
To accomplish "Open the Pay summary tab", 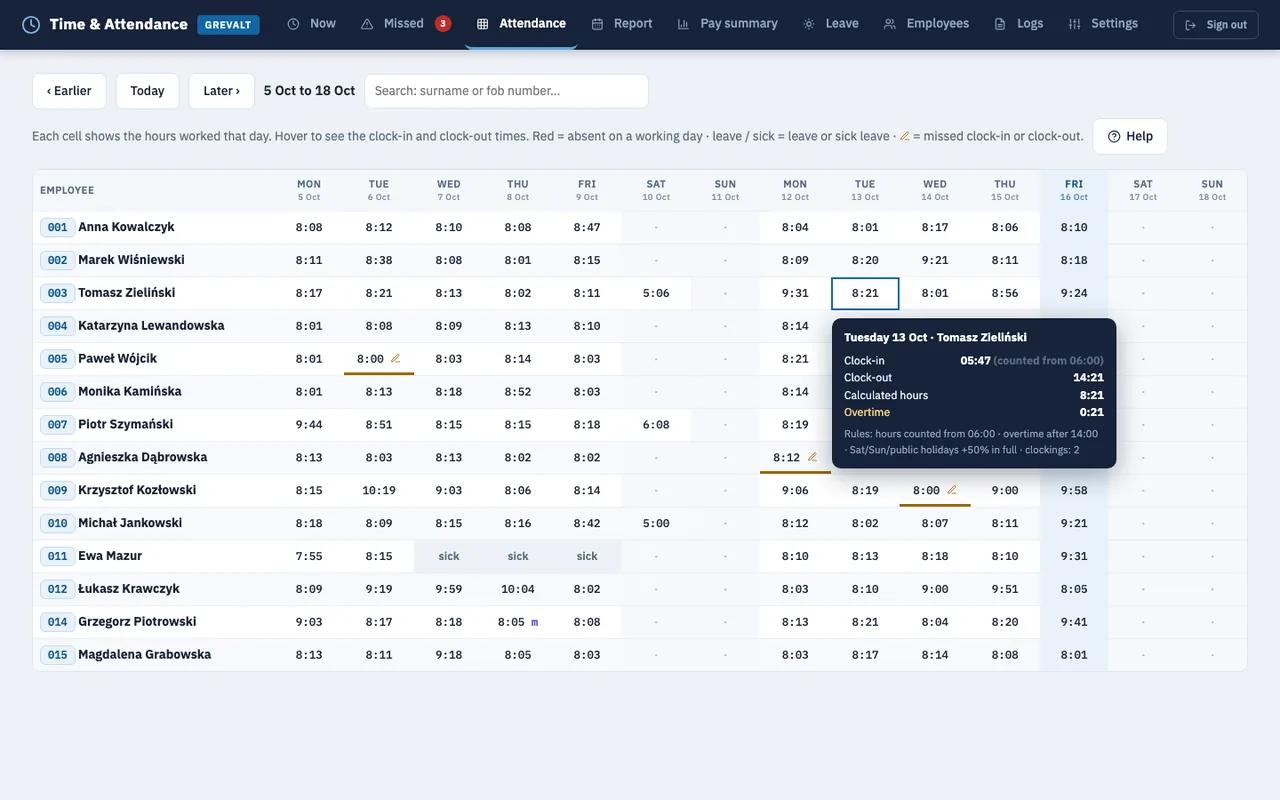I will coord(727,24).
